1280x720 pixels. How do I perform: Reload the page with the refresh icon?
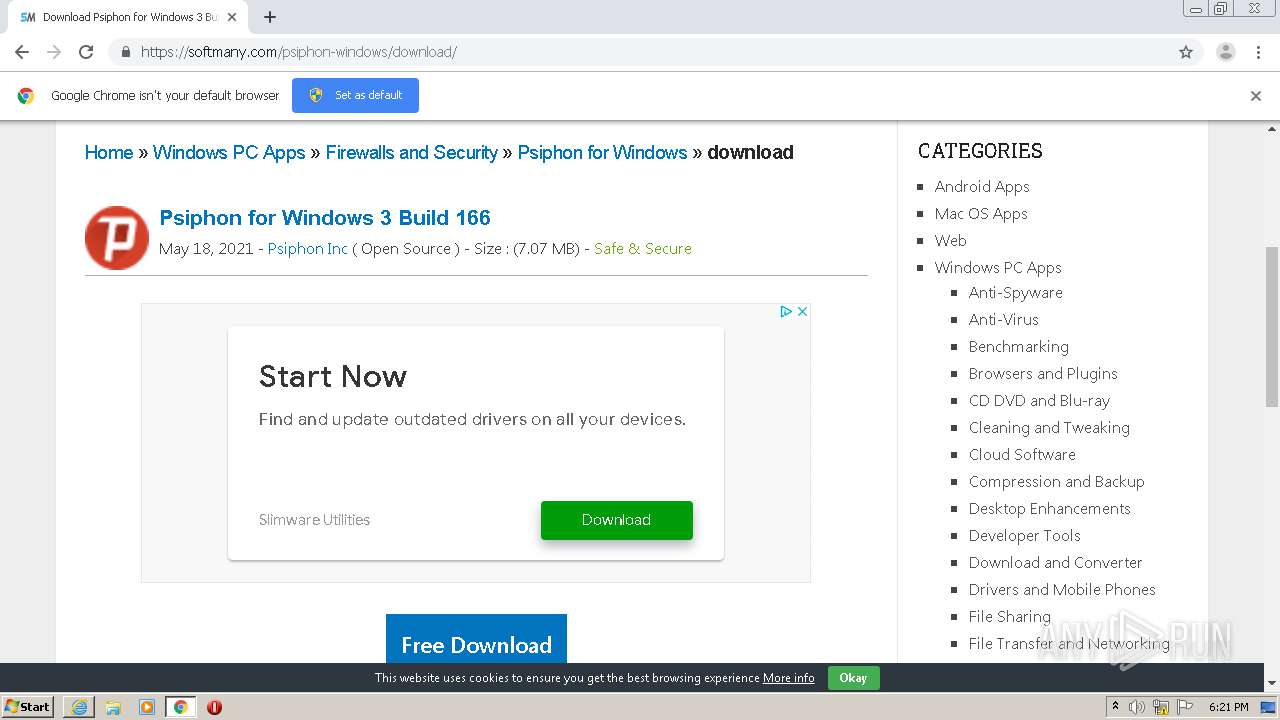click(x=86, y=52)
